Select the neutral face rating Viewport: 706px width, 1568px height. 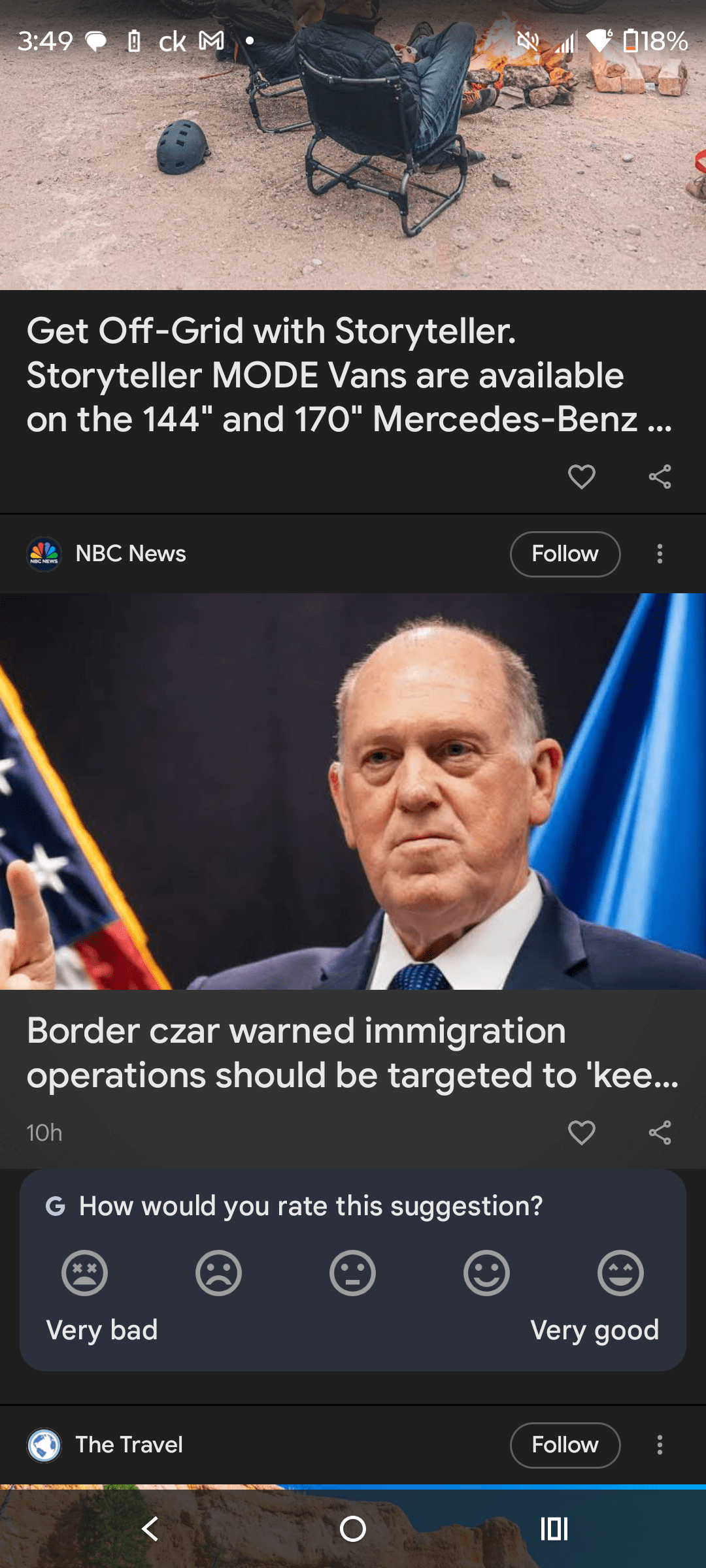coord(352,1273)
